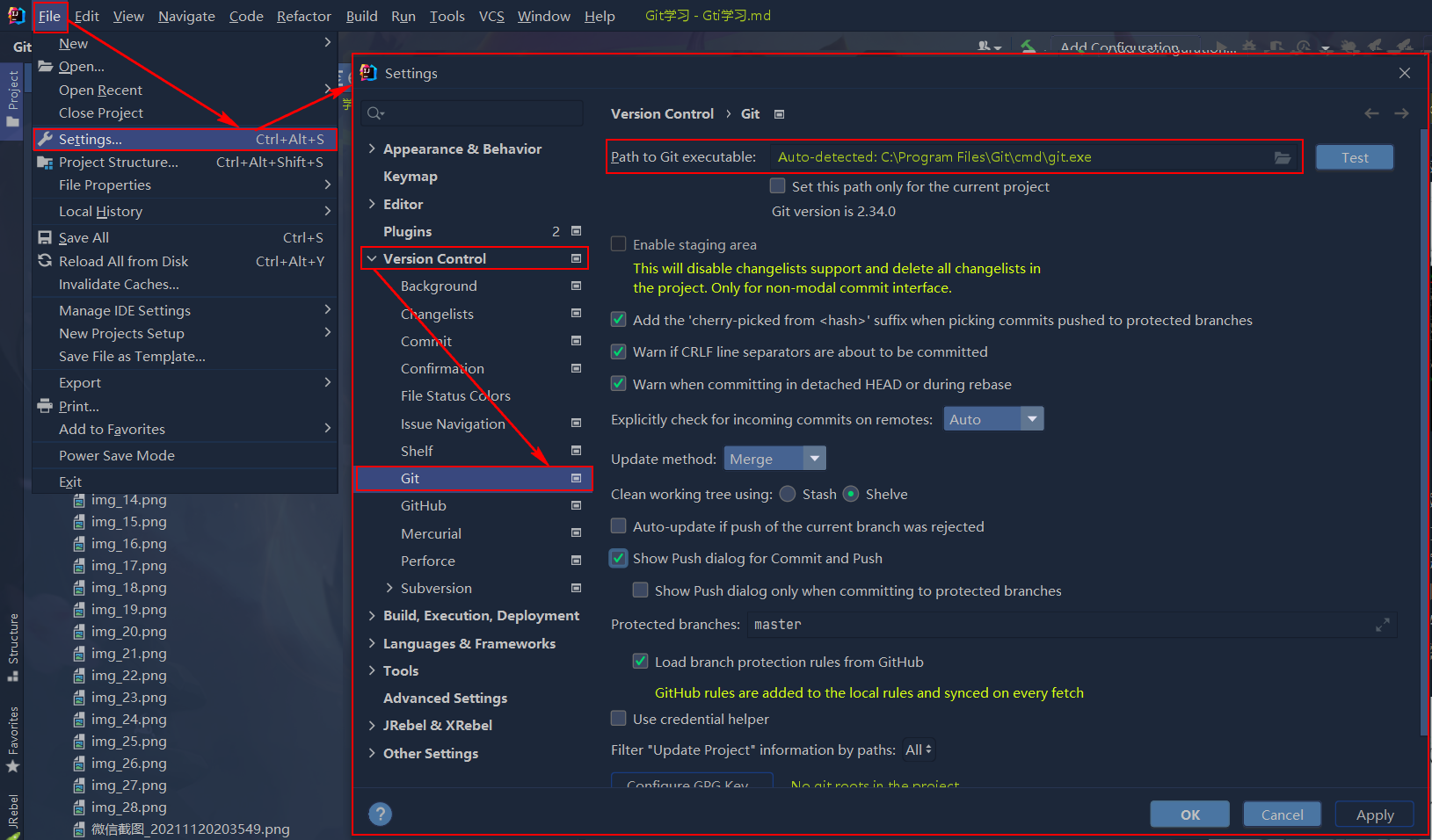Click the help question mark in Settings dialog
The height and width of the screenshot is (840, 1432).
[380, 814]
